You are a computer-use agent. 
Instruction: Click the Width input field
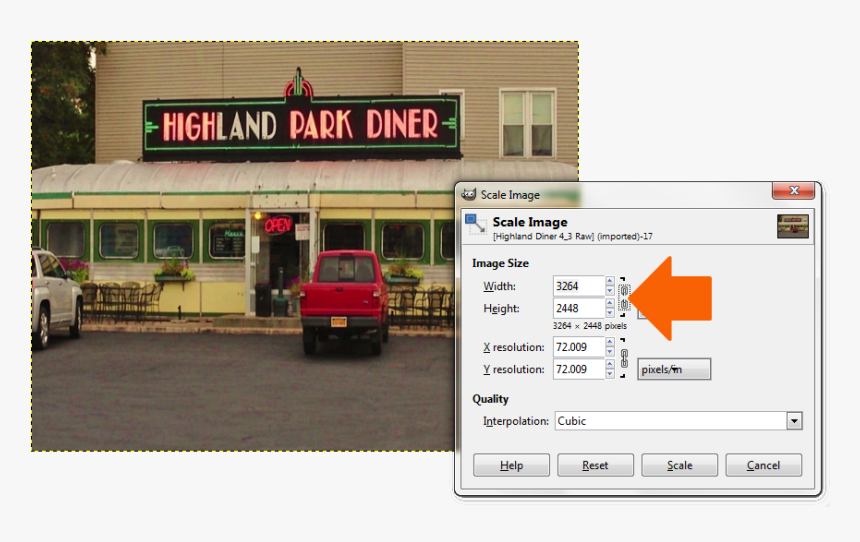(x=579, y=286)
